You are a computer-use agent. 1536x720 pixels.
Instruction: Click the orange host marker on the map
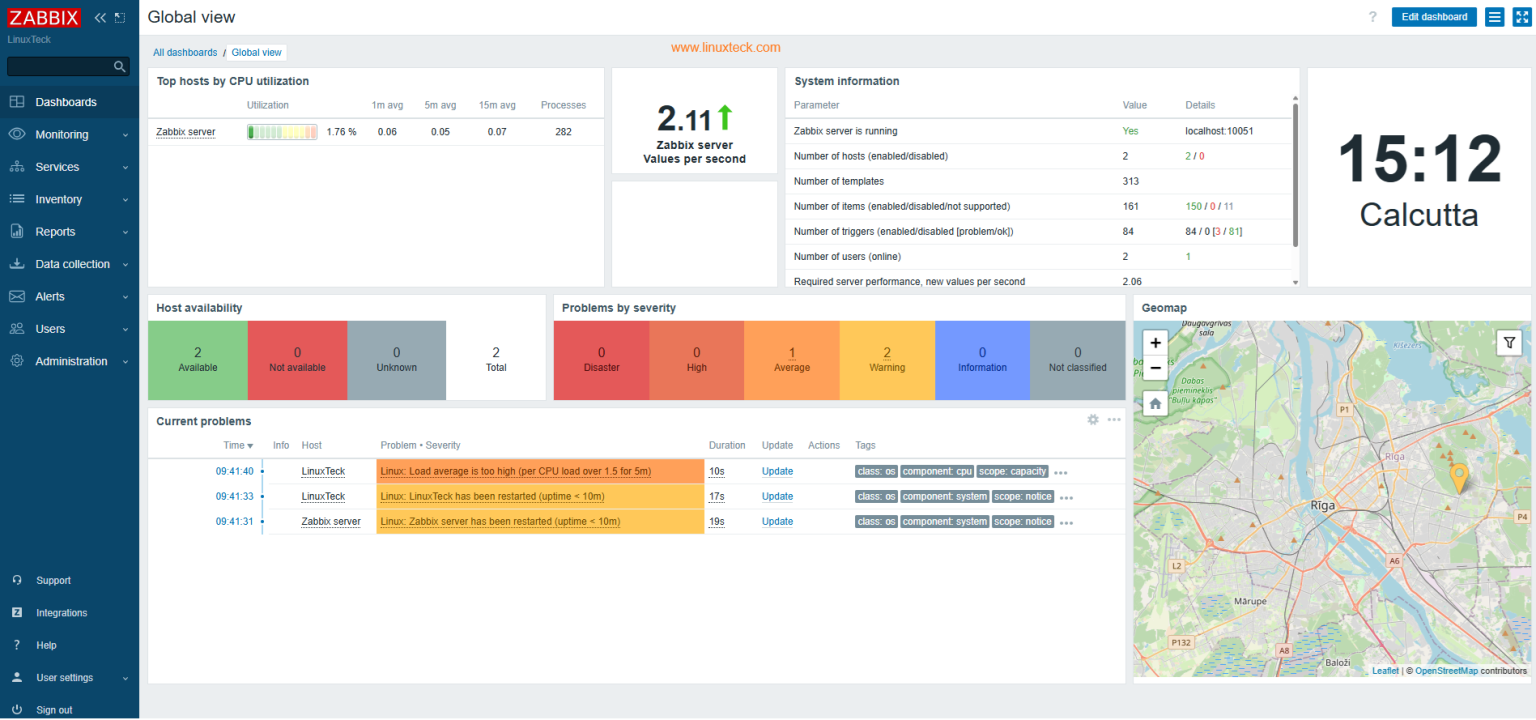tap(1459, 478)
